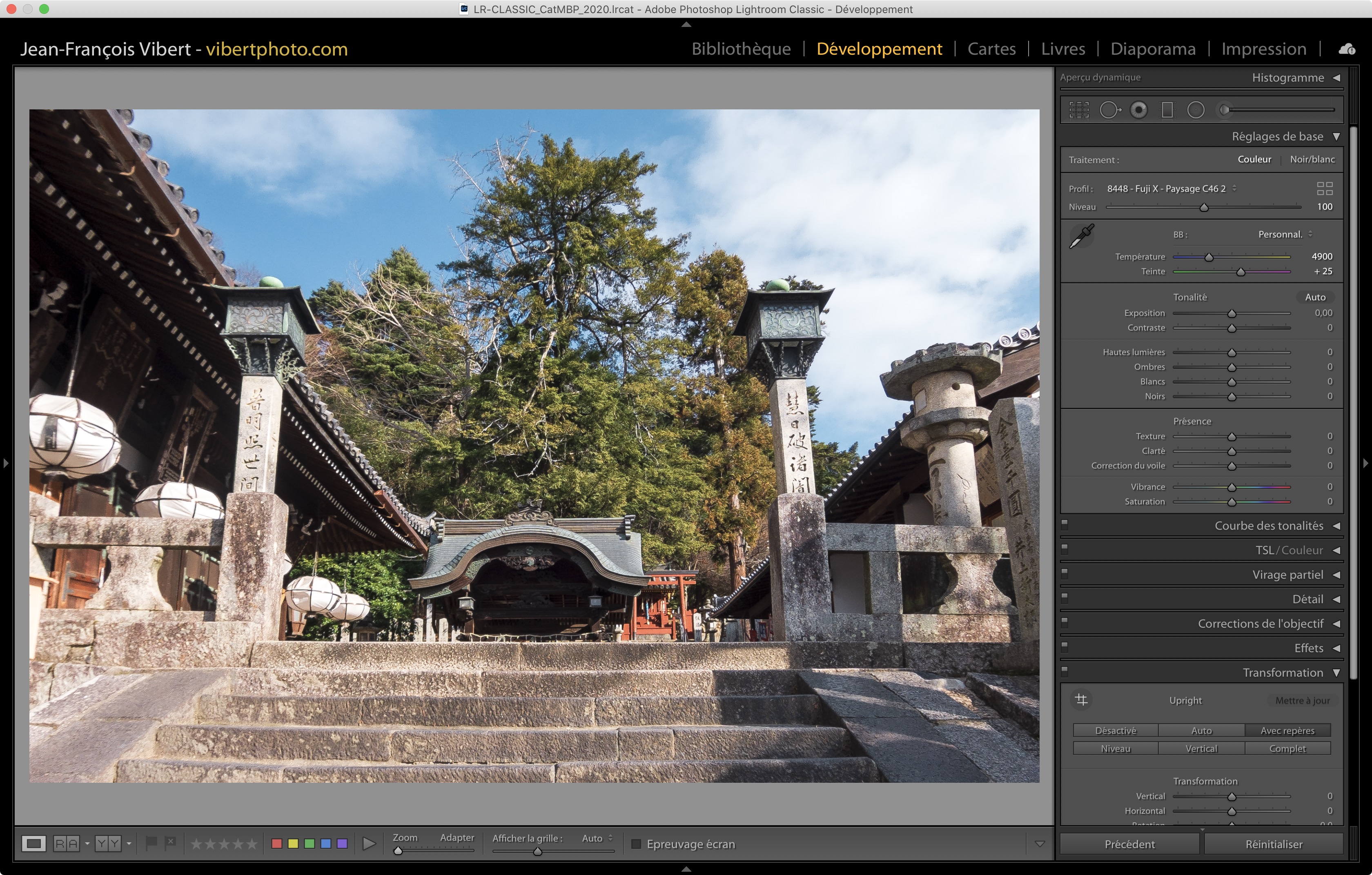
Task: Switch treatment to Noir/blanc
Action: click(x=1312, y=160)
